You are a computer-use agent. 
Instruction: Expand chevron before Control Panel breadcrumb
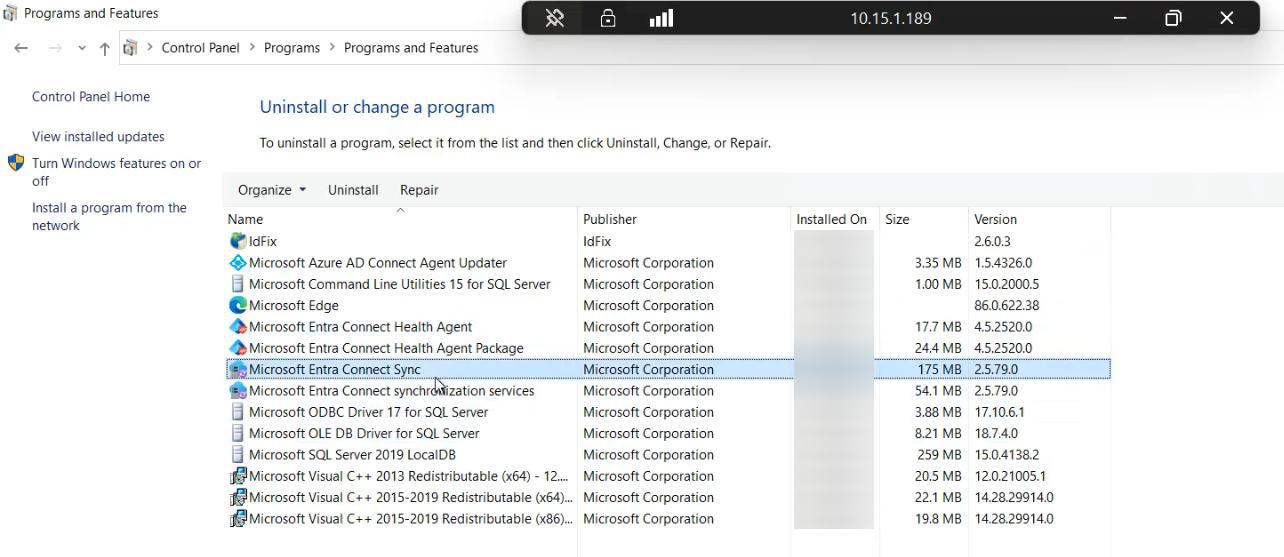(150, 48)
